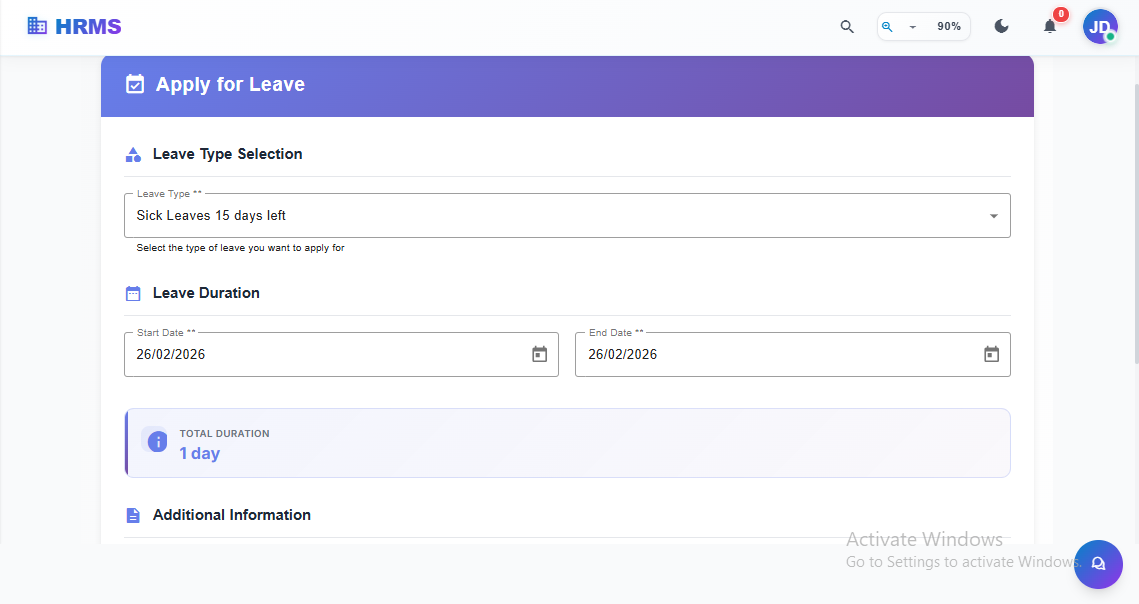Toggle dark mode with the moon icon
This screenshot has height=604, width=1139.
coord(1001,27)
